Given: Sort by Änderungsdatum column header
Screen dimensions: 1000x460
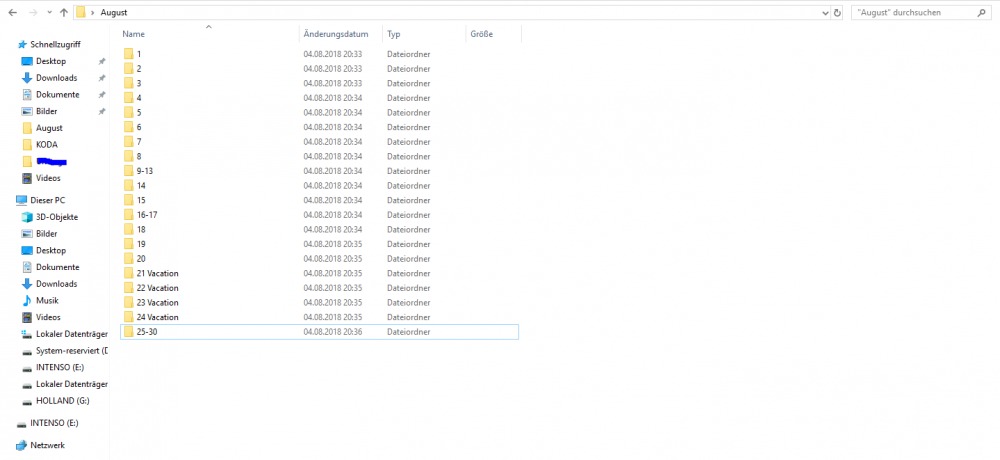Looking at the screenshot, I should point(328,34).
